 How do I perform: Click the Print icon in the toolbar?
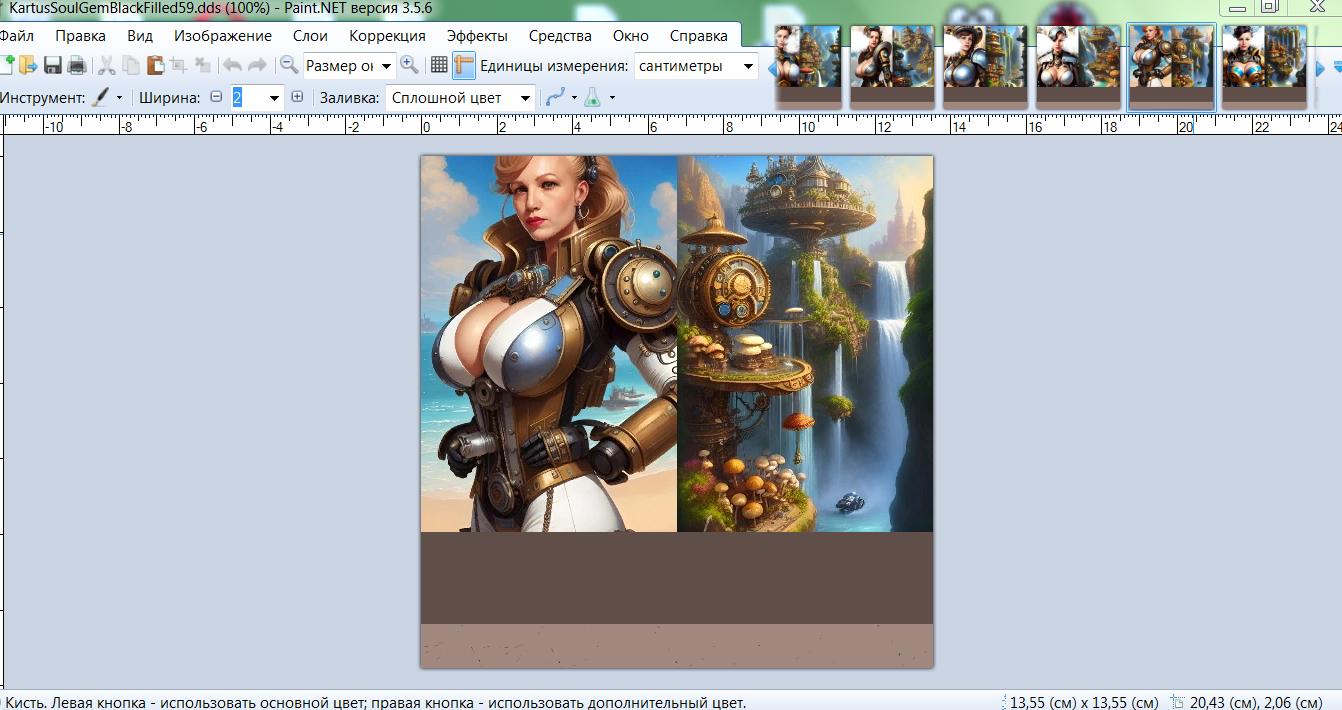coord(76,66)
